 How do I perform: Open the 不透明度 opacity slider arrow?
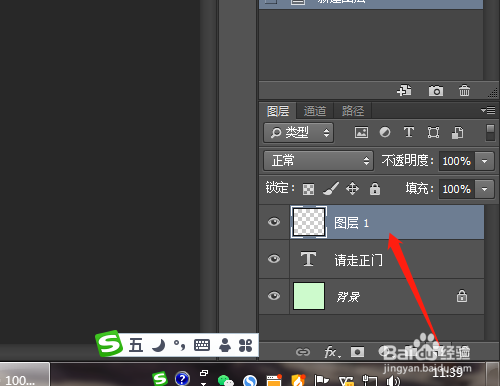[485, 161]
